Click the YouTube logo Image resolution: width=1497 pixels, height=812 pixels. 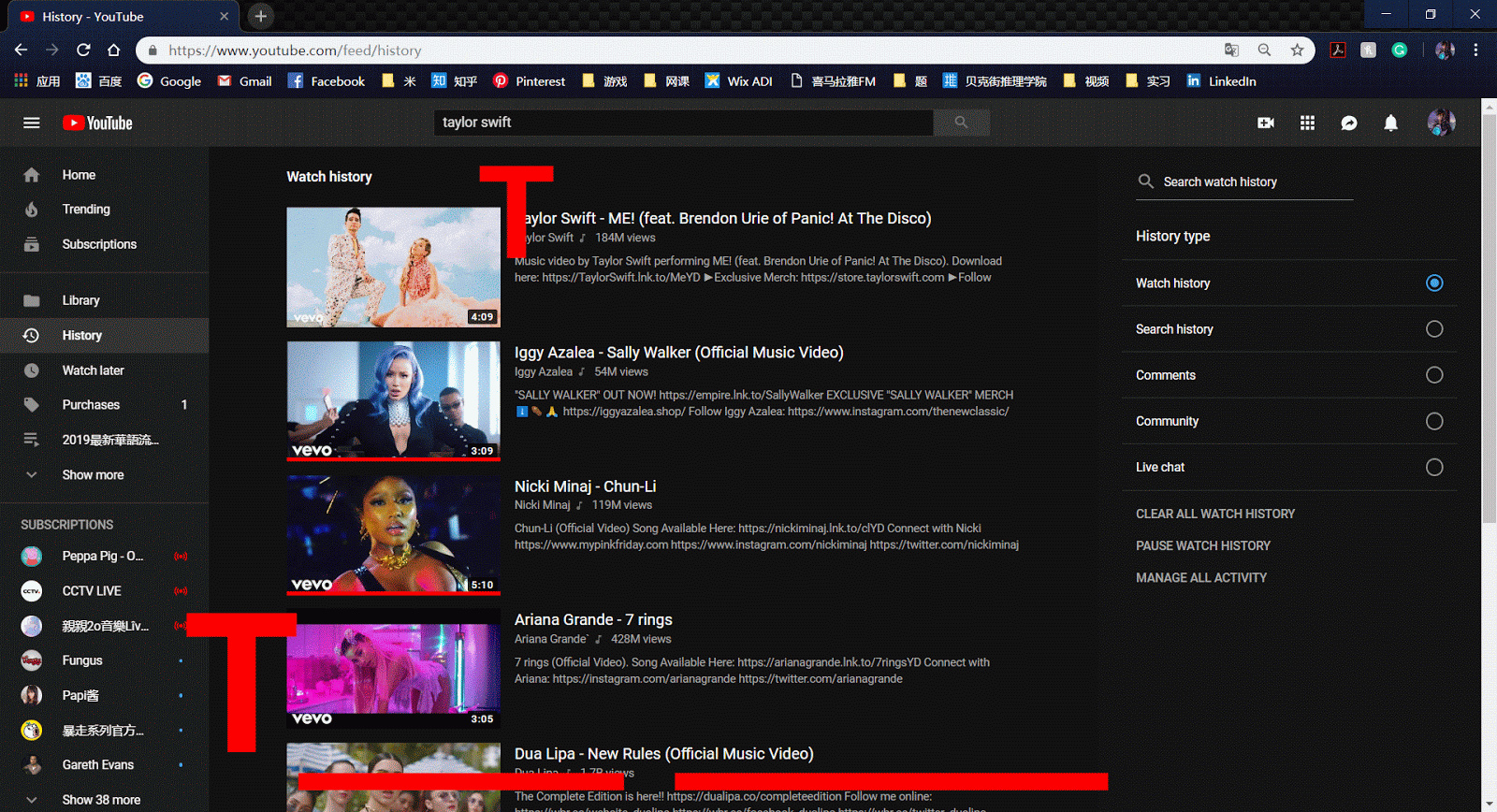(97, 123)
